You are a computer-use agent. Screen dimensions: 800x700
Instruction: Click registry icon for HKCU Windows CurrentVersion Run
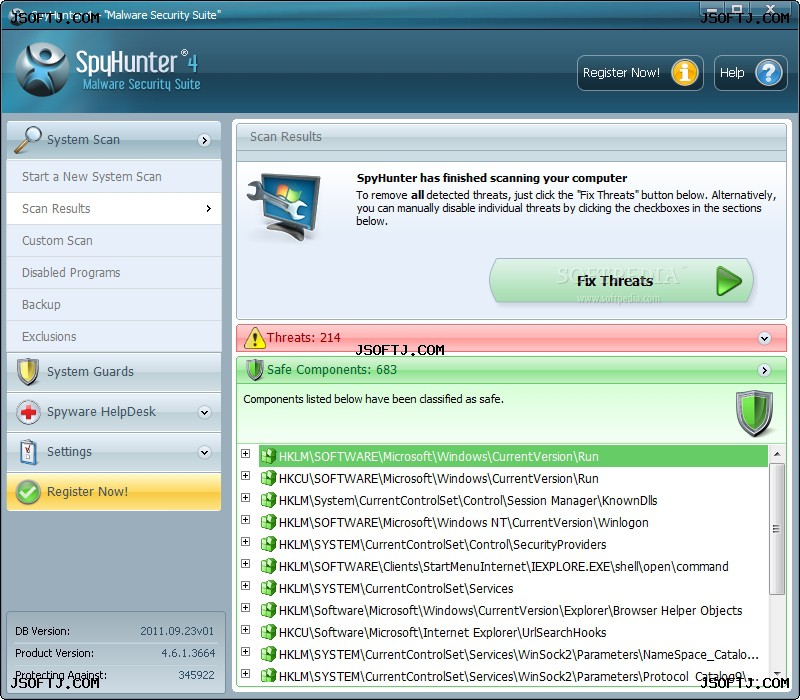(x=268, y=478)
